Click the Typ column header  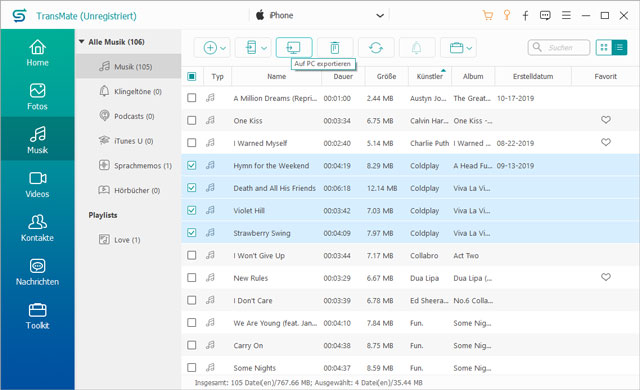[x=217, y=76]
